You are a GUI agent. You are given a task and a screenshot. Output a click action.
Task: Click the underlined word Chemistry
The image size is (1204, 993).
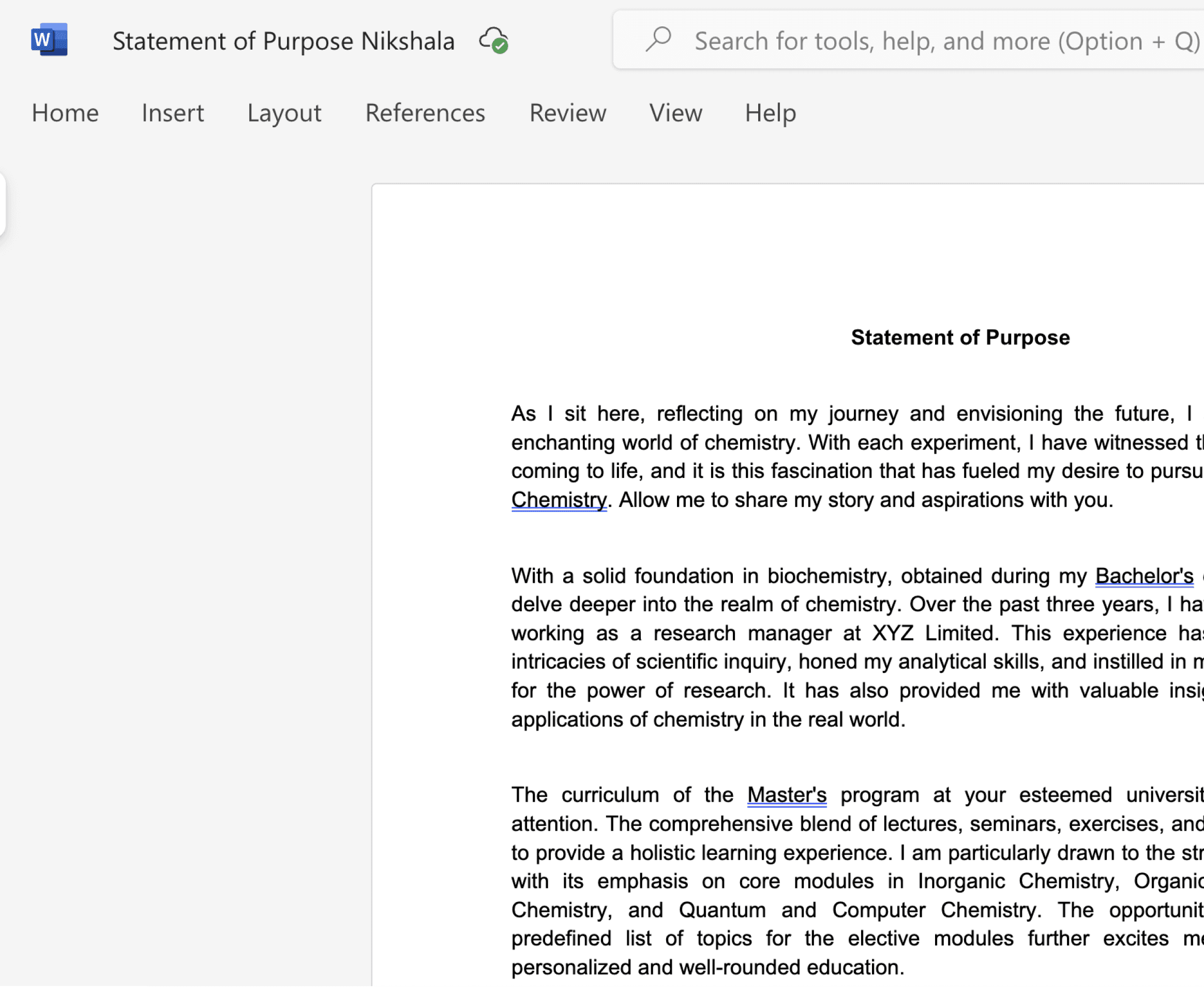click(x=558, y=500)
